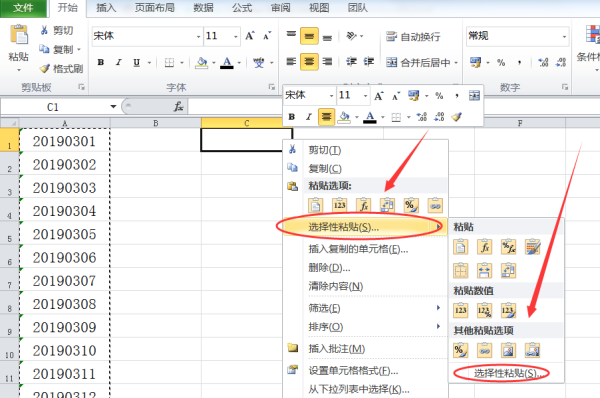Click Merge and Center (合并后居中)

click(x=418, y=62)
